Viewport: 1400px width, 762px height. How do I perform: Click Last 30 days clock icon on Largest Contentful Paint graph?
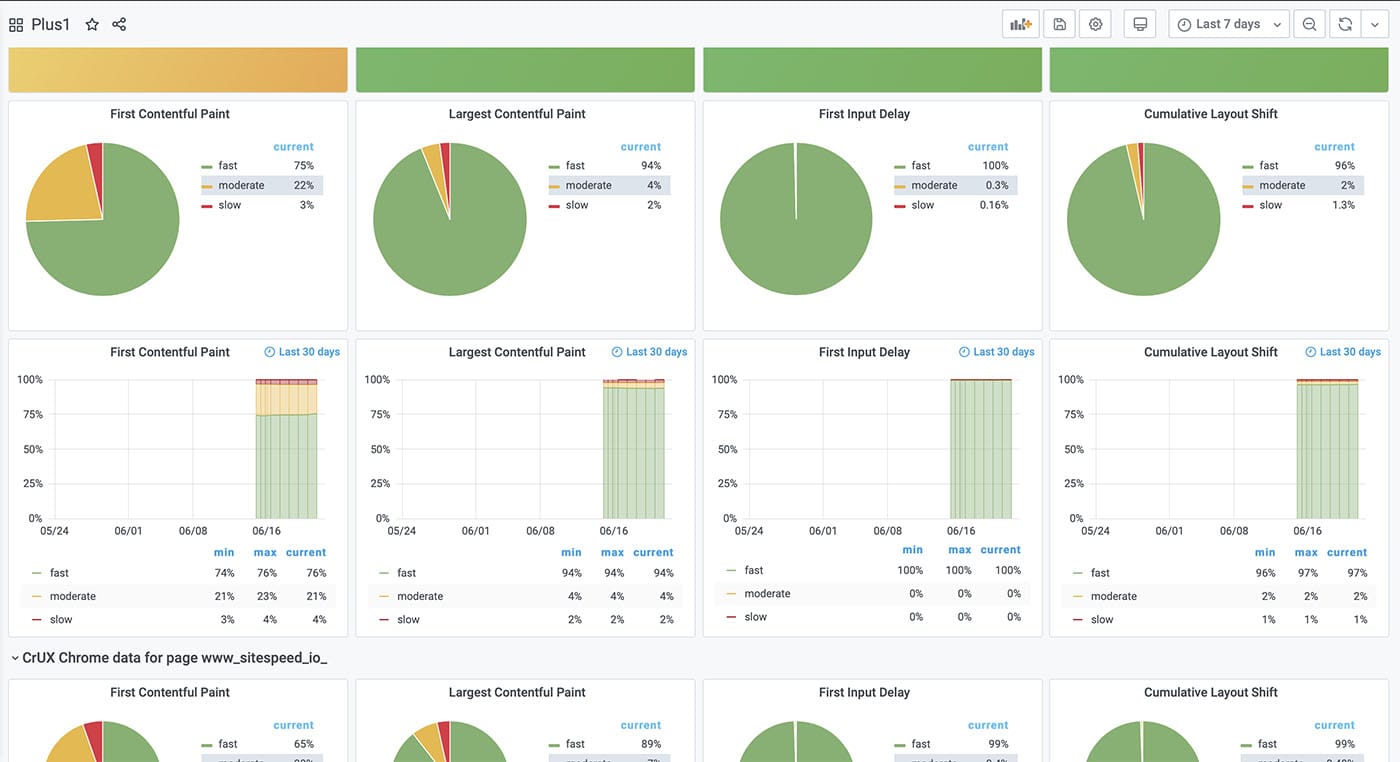[x=617, y=352]
